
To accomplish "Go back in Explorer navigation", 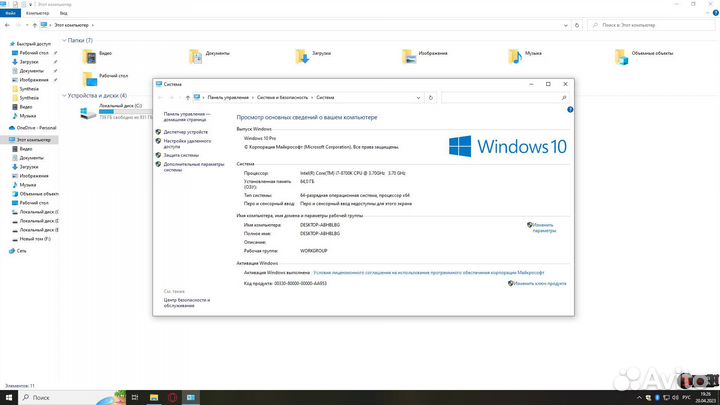I will point(7,25).
